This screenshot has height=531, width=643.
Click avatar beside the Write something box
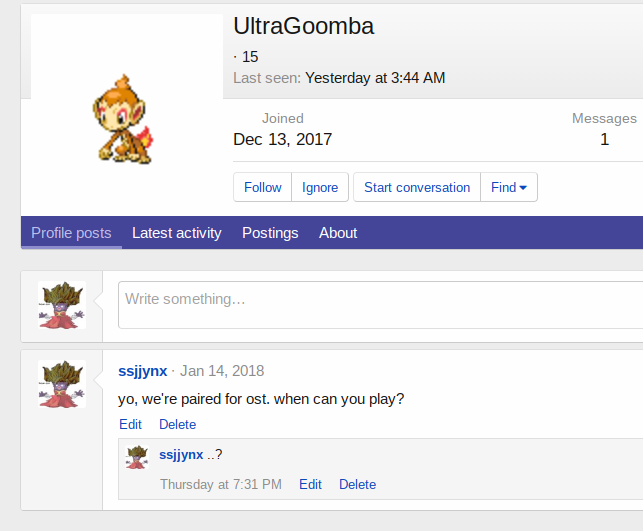coord(62,304)
